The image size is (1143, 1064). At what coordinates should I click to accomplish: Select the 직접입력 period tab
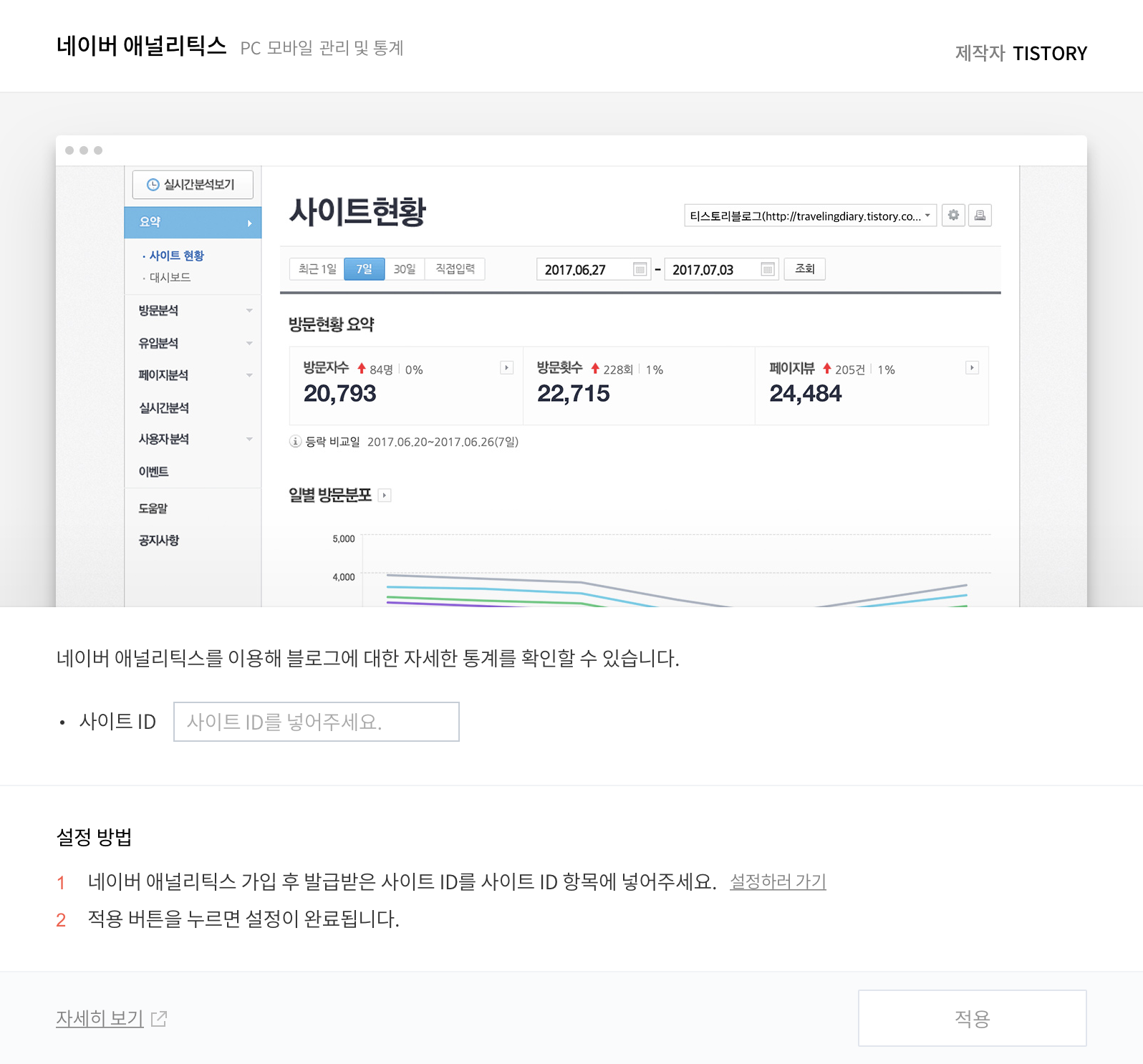[x=455, y=269]
